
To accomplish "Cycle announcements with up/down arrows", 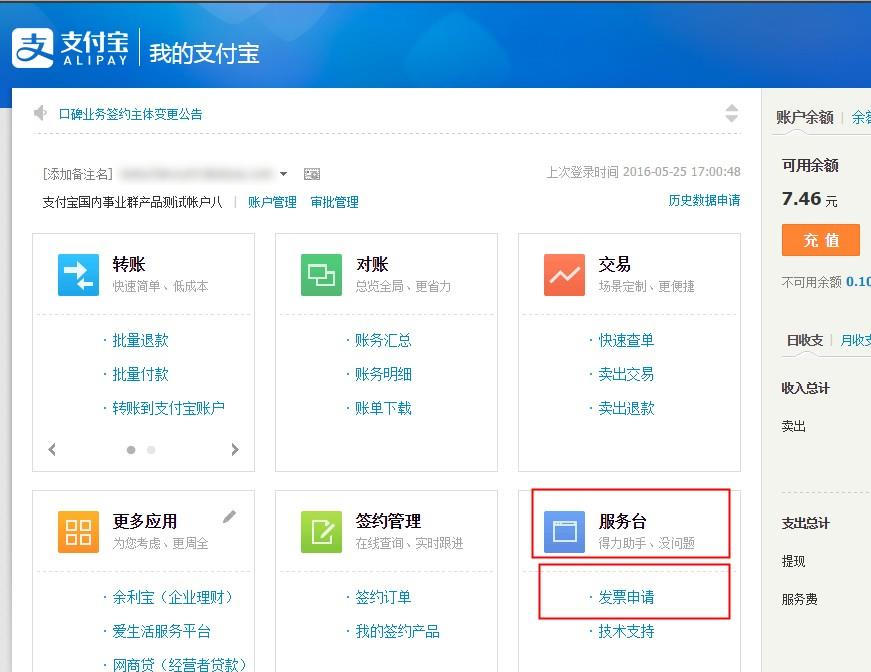I will [732, 113].
